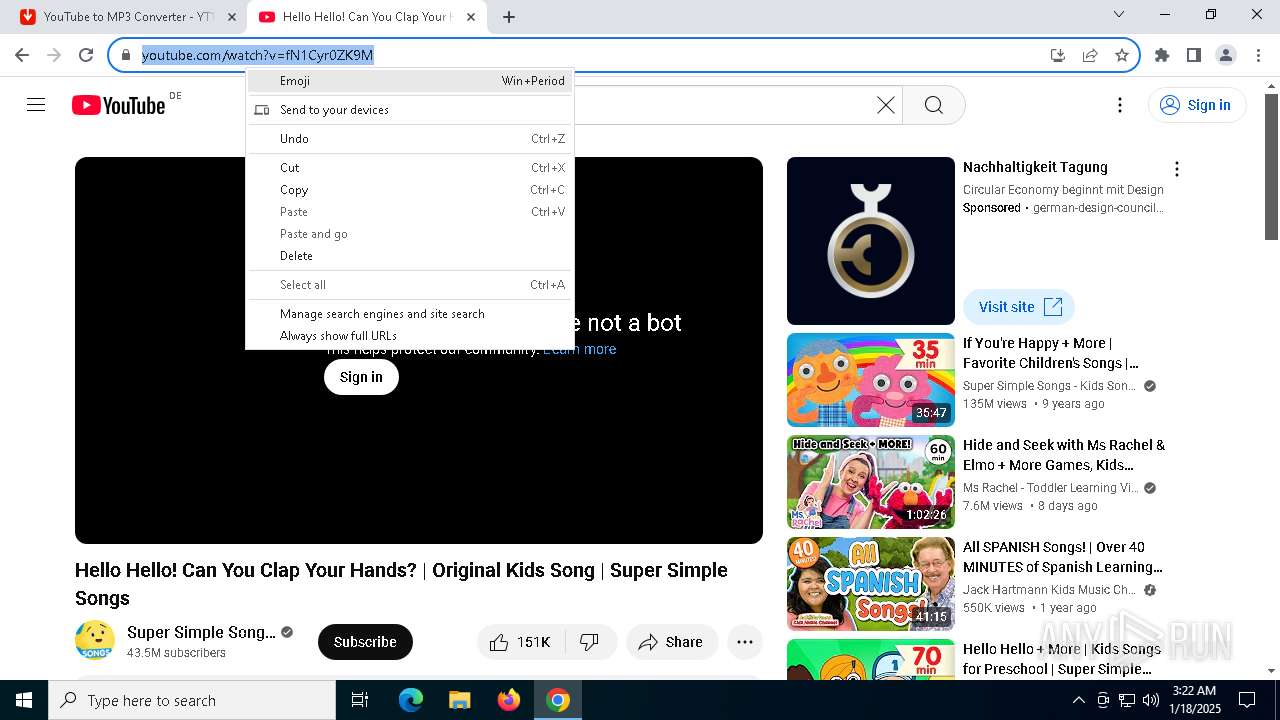Click the browser back arrow

coord(22,55)
